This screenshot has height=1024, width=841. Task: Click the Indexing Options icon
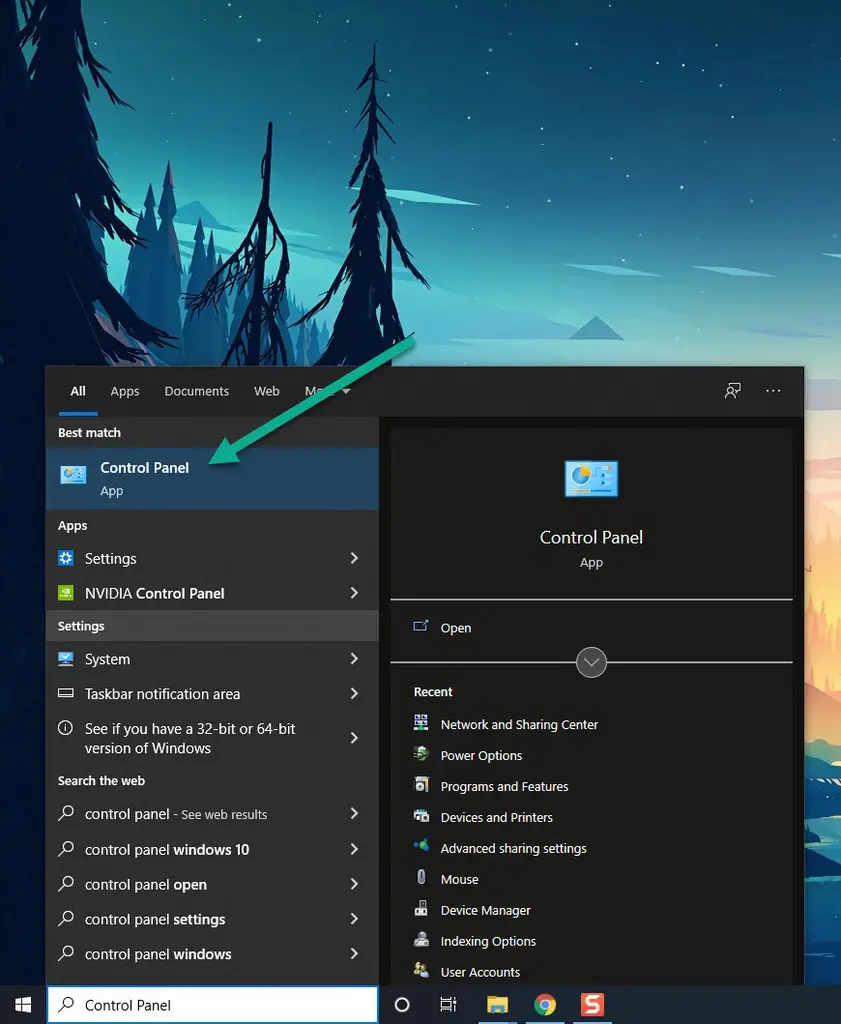[x=421, y=939]
